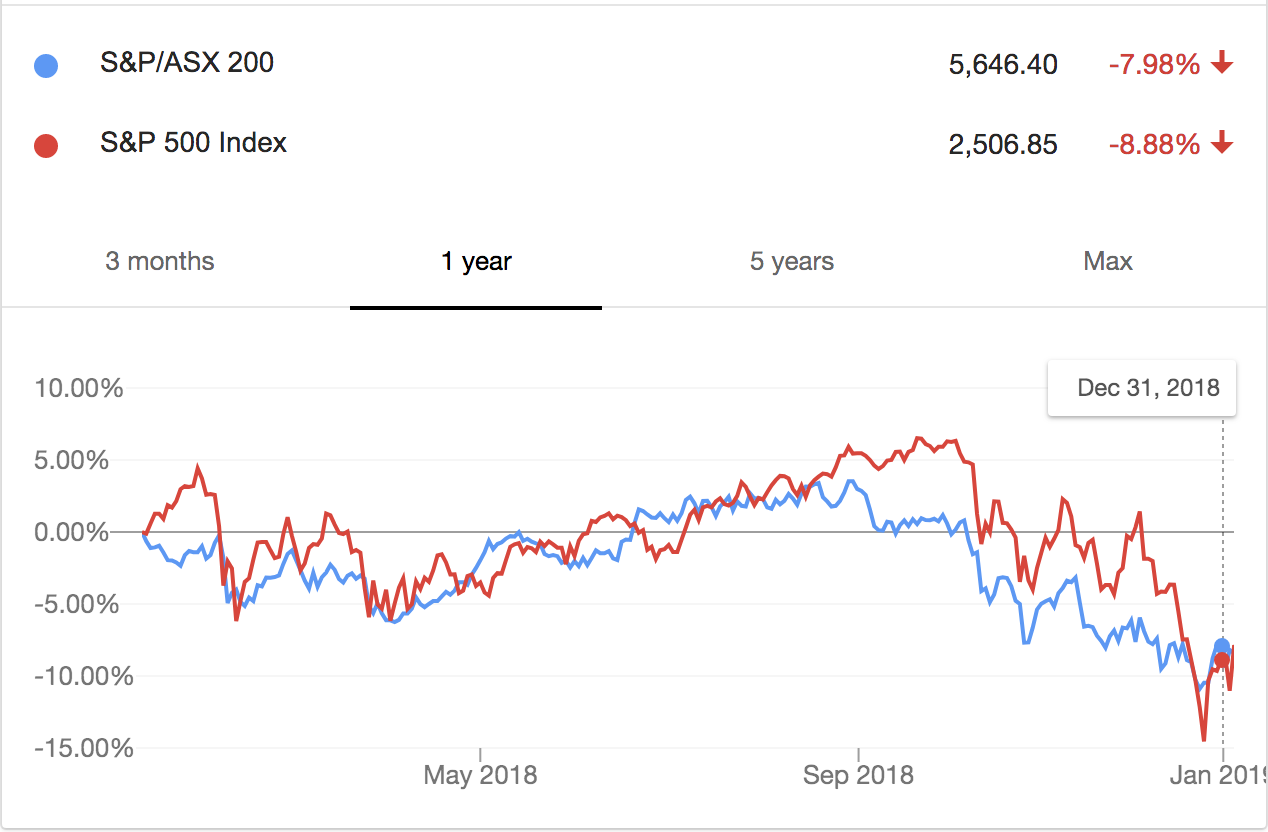The width and height of the screenshot is (1268, 832).
Task: Click the -8.88% change figure
Action: [1153, 145]
